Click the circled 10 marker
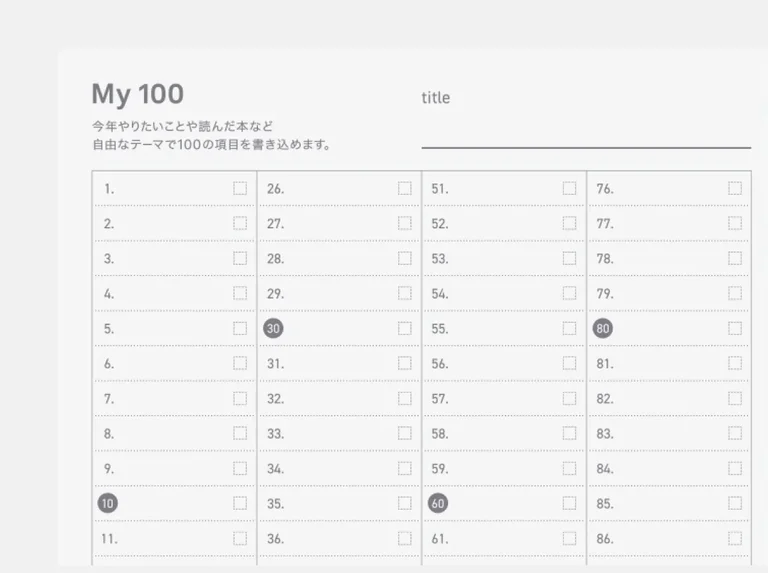 click(x=108, y=503)
